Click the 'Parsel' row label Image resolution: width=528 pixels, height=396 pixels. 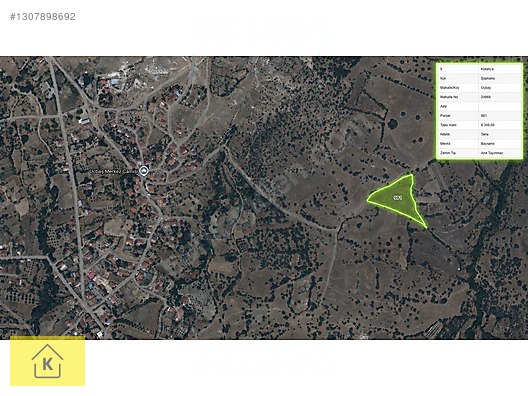pos(444,116)
